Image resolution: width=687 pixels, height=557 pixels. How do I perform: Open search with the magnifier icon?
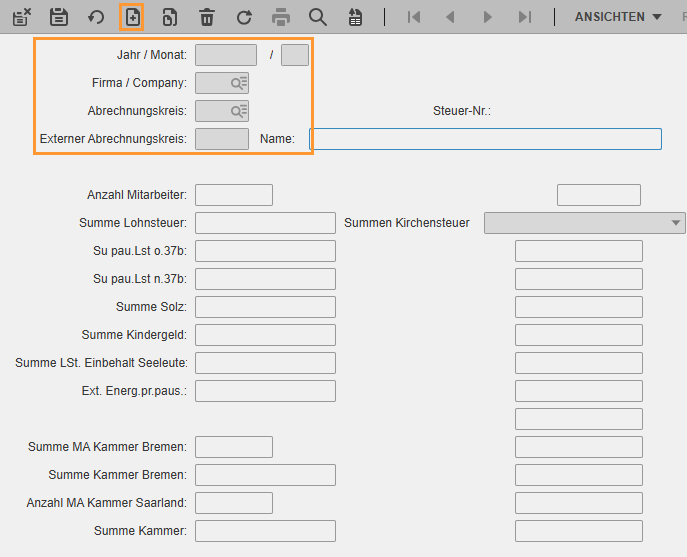[x=318, y=18]
